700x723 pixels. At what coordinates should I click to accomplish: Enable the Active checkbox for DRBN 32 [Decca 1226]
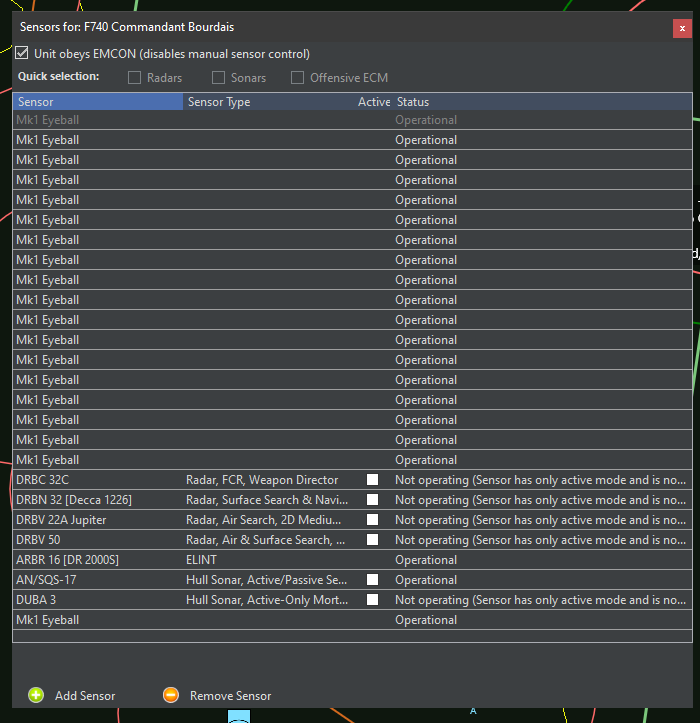point(373,500)
